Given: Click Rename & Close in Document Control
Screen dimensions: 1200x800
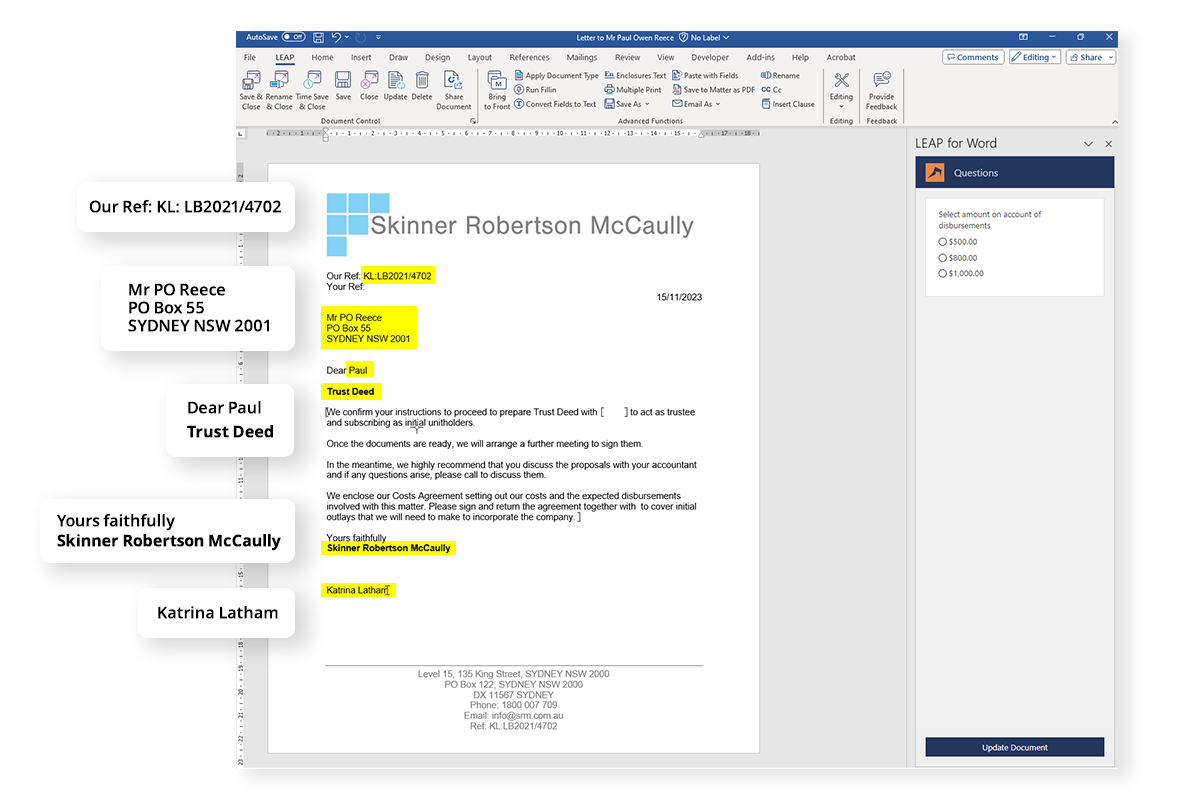Looking at the screenshot, I should (x=280, y=90).
